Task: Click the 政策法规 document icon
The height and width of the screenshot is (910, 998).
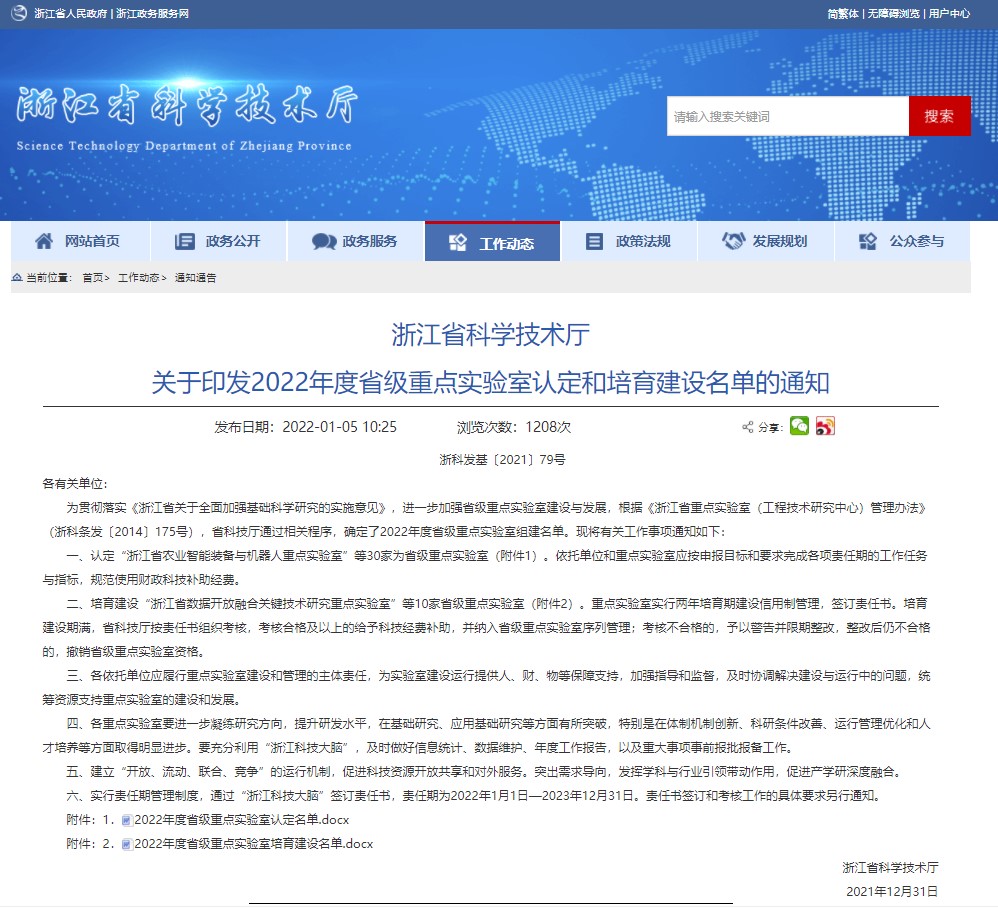Action: (594, 241)
